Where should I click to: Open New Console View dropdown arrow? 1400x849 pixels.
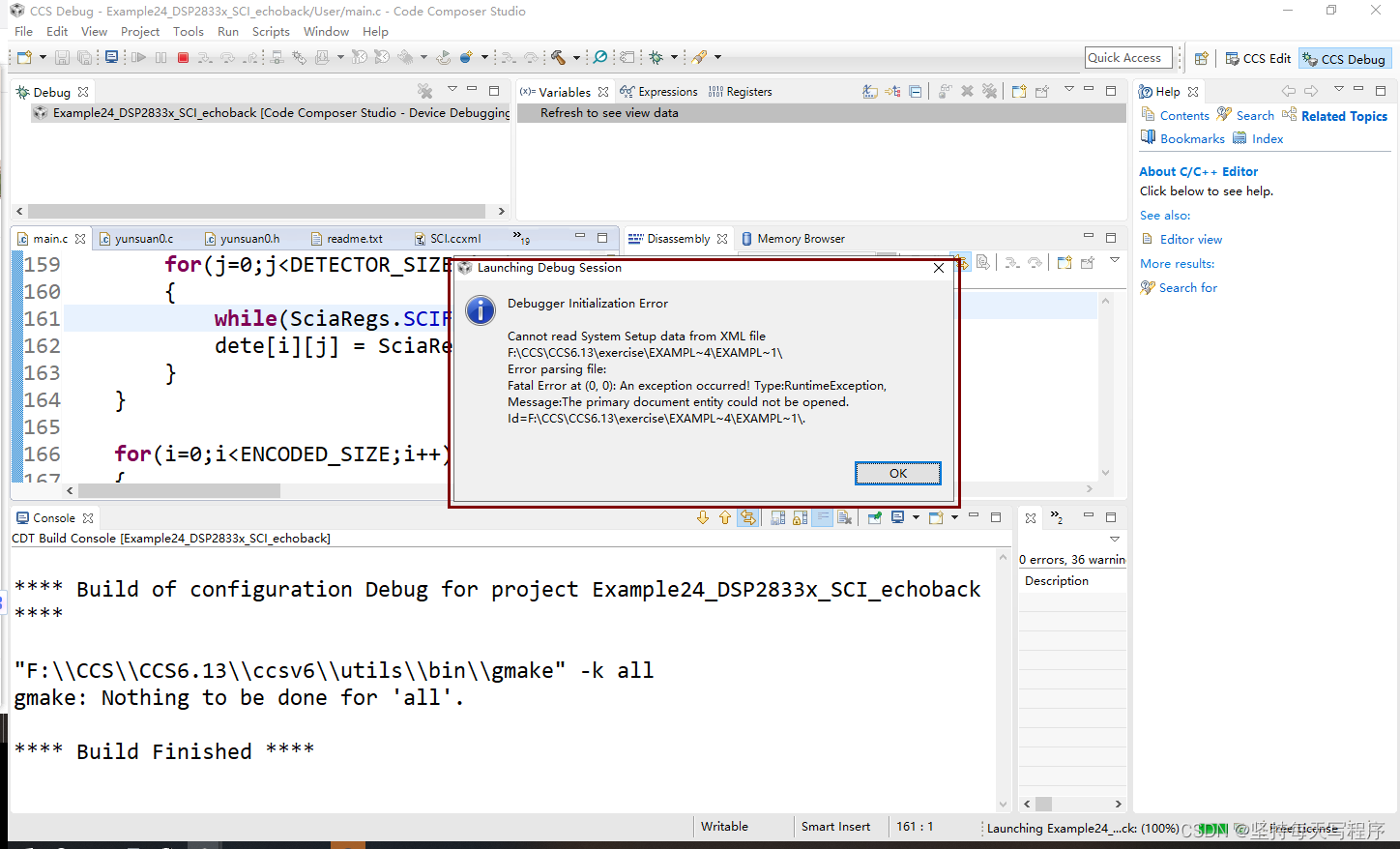[954, 517]
